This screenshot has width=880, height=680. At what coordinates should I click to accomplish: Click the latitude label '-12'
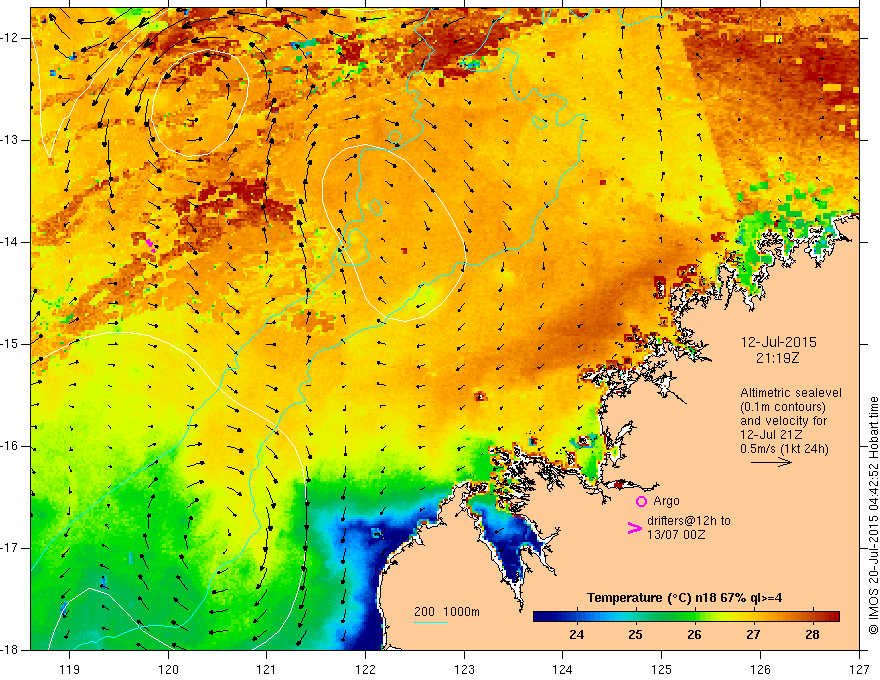(11, 38)
